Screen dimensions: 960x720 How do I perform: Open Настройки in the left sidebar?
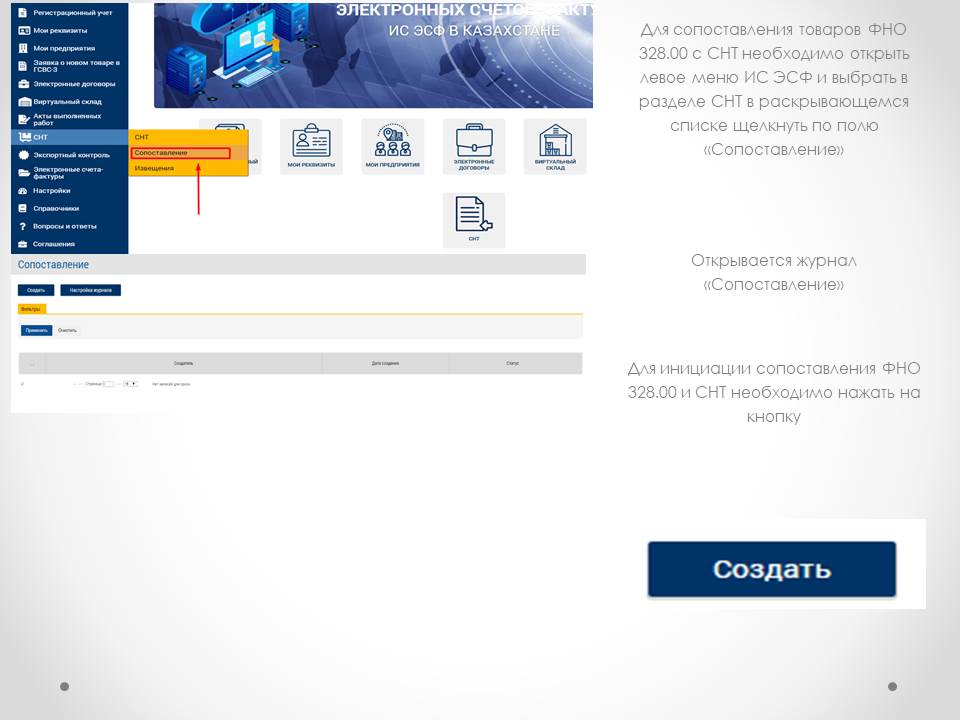tap(52, 190)
